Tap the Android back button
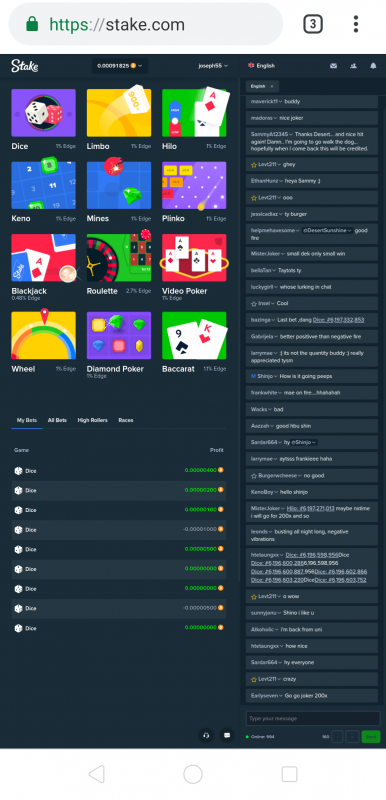386x800 pixels. 96,774
